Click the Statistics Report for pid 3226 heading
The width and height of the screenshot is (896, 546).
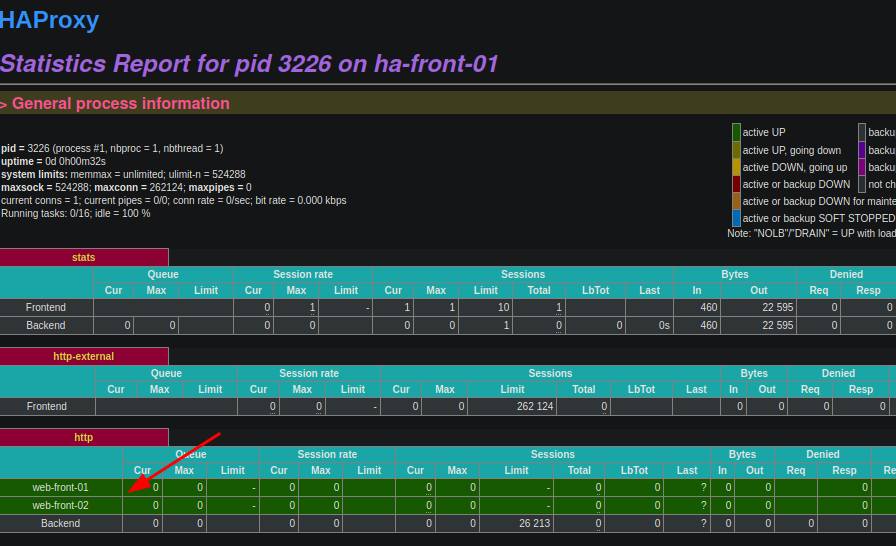pos(249,64)
